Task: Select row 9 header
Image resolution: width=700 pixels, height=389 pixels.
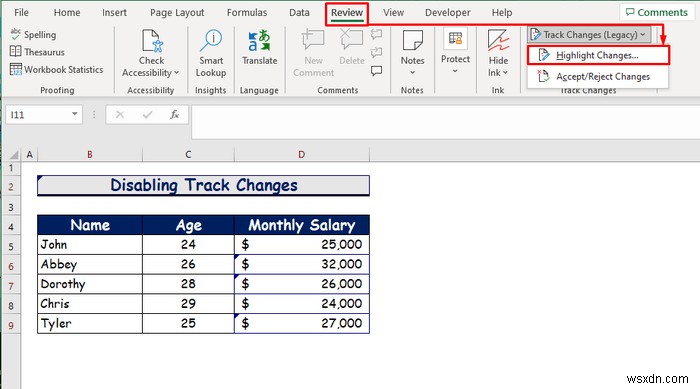Action: point(11,325)
